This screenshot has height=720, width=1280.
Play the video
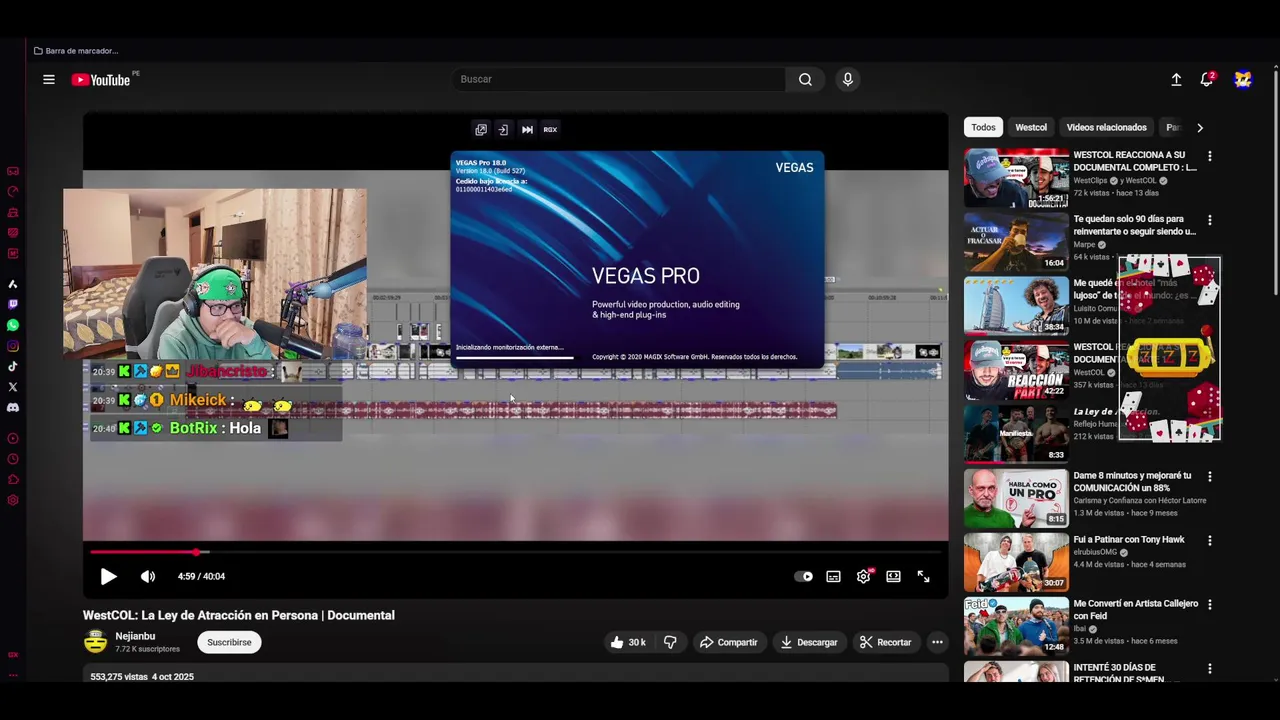click(x=108, y=576)
